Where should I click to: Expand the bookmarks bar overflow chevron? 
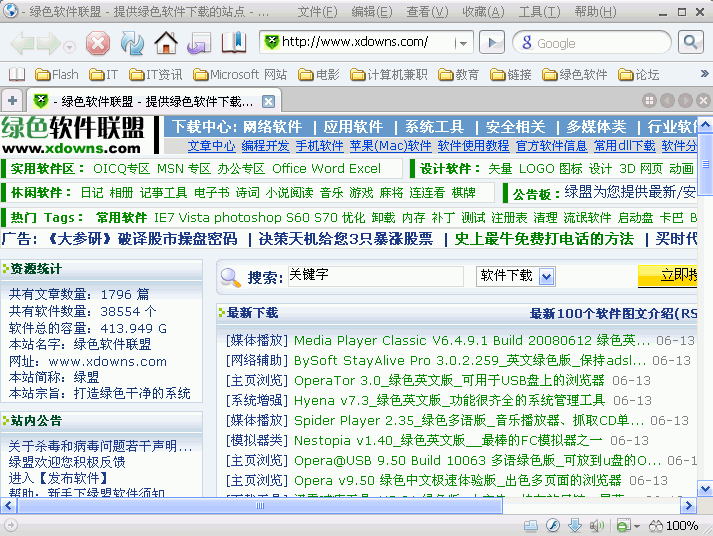[x=704, y=73]
